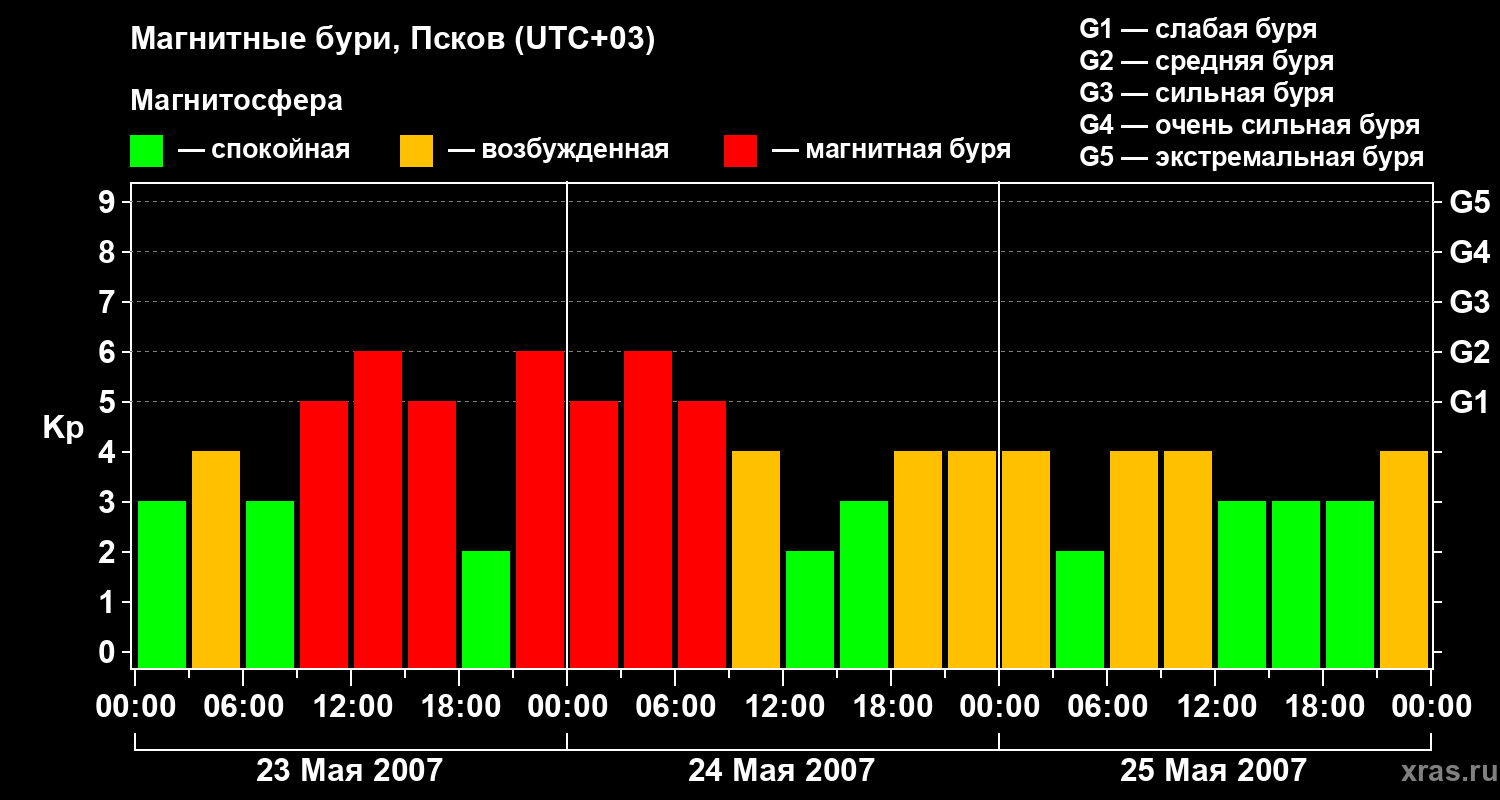Click the '— спокойная' legend label
Screen dimensions: 1500x800
point(263,150)
